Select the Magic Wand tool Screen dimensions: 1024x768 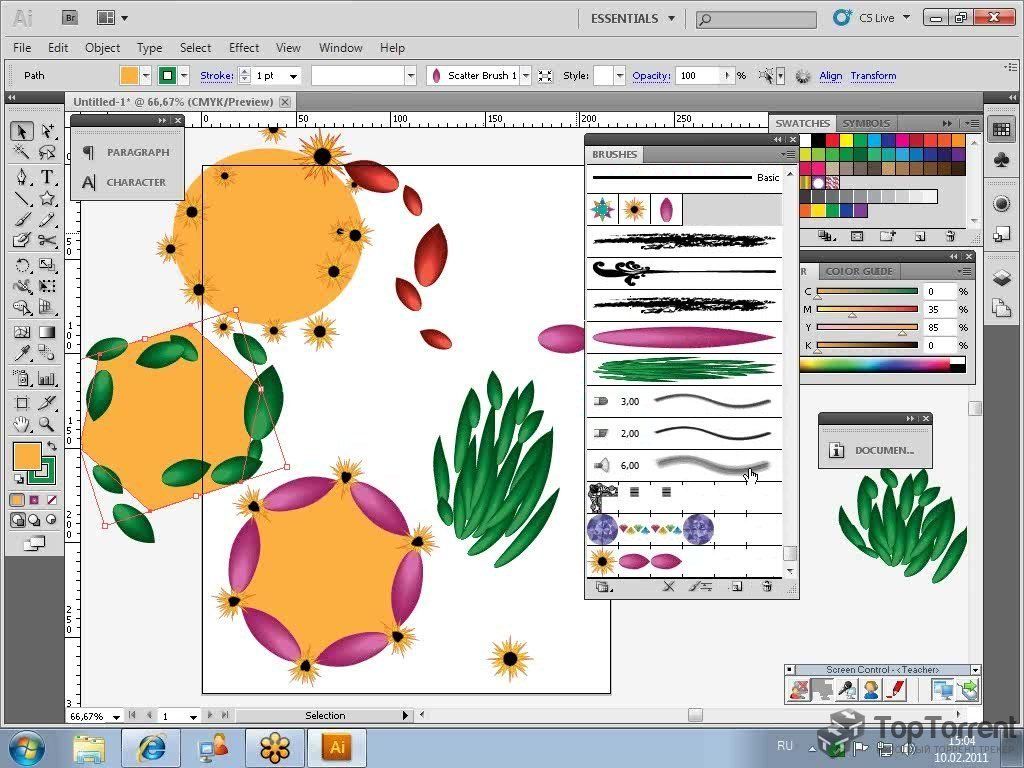[x=22, y=153]
